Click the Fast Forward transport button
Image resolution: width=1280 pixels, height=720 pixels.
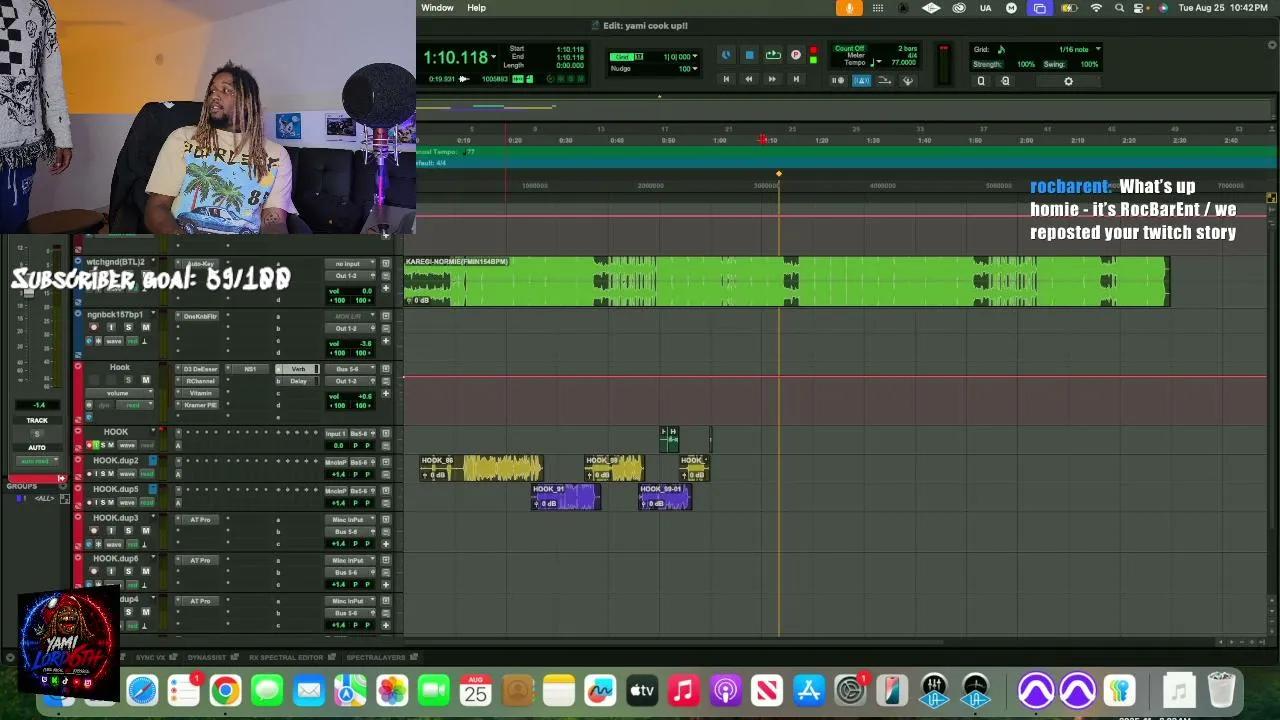[x=772, y=80]
